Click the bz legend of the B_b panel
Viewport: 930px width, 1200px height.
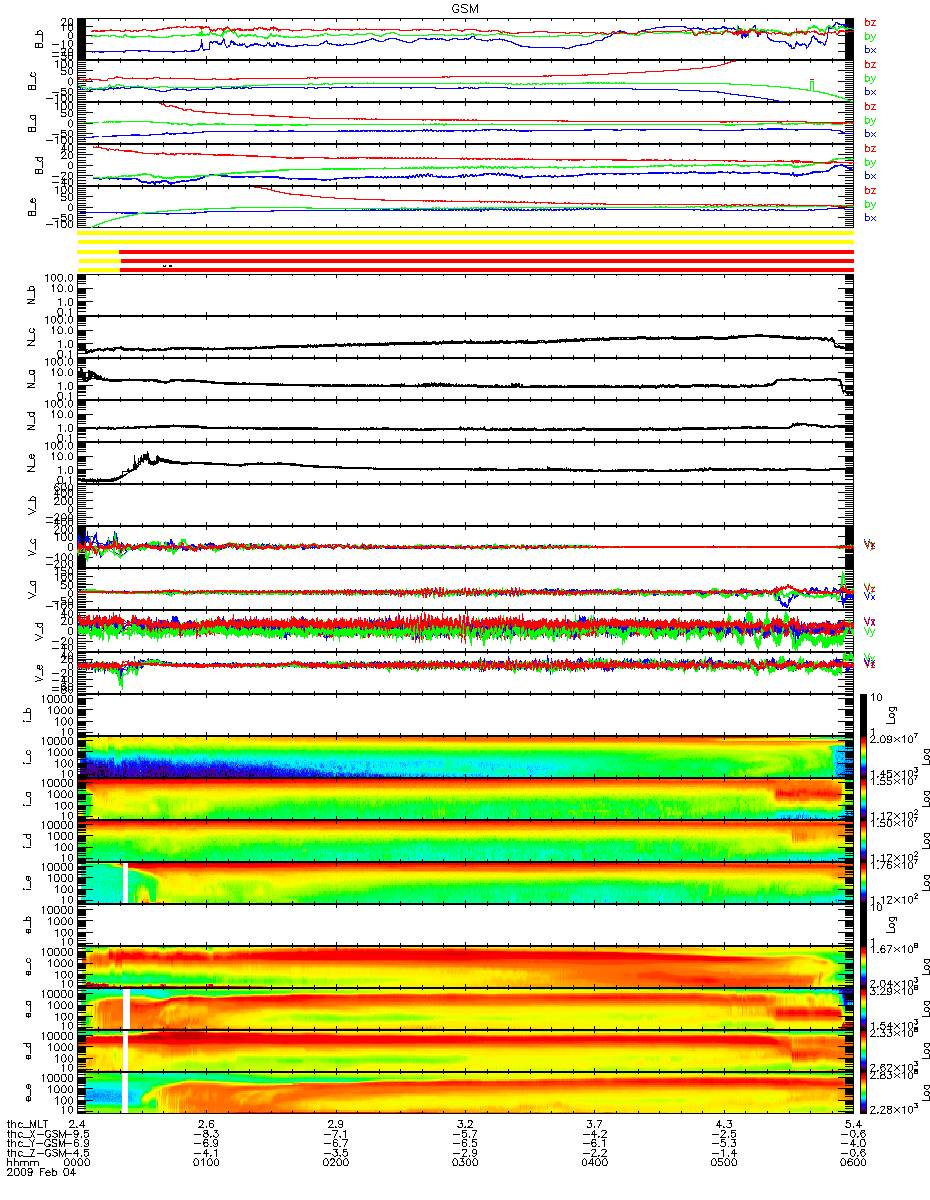pyautogui.click(x=870, y=23)
